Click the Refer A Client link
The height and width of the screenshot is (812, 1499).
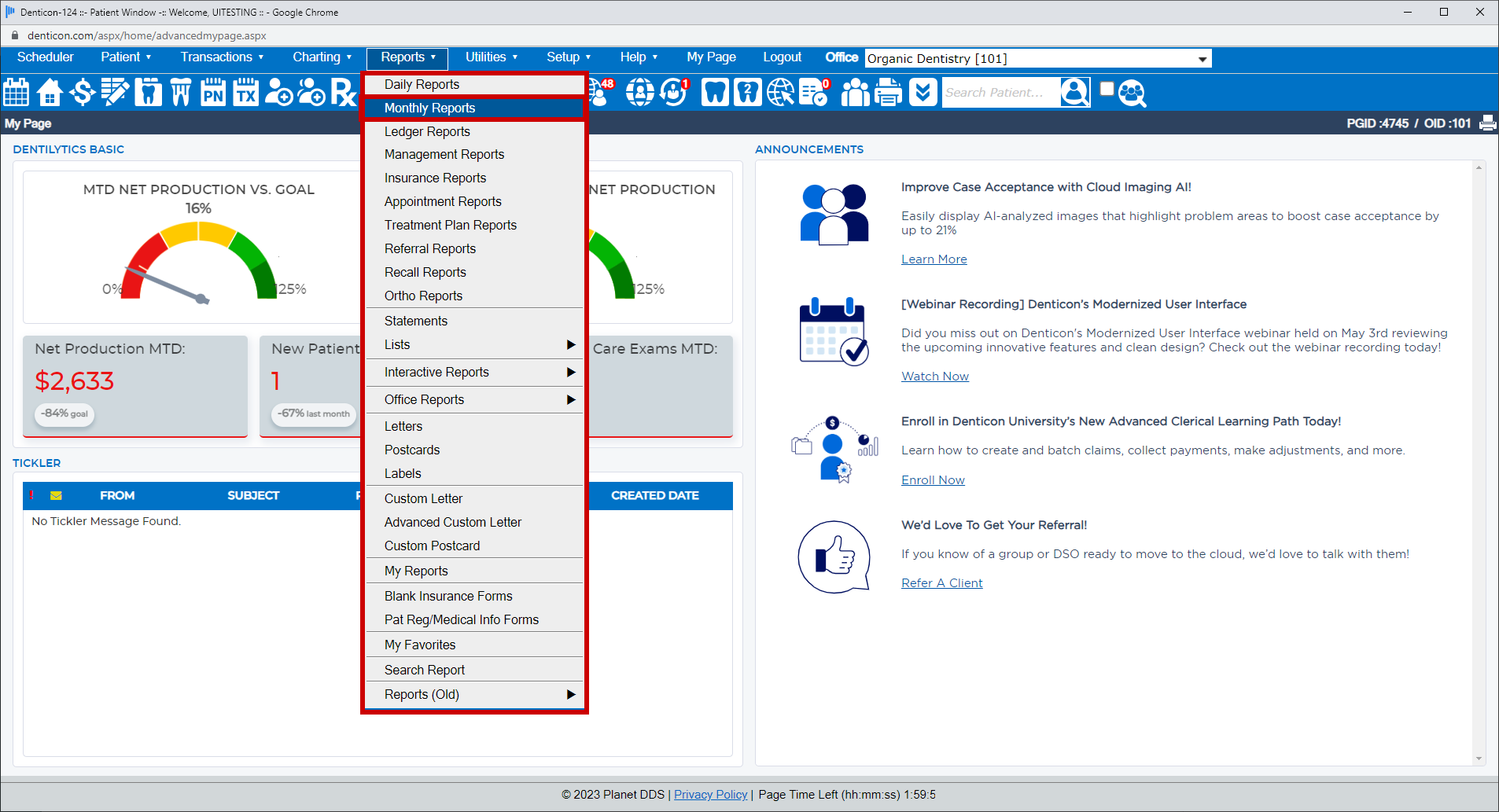coord(941,583)
